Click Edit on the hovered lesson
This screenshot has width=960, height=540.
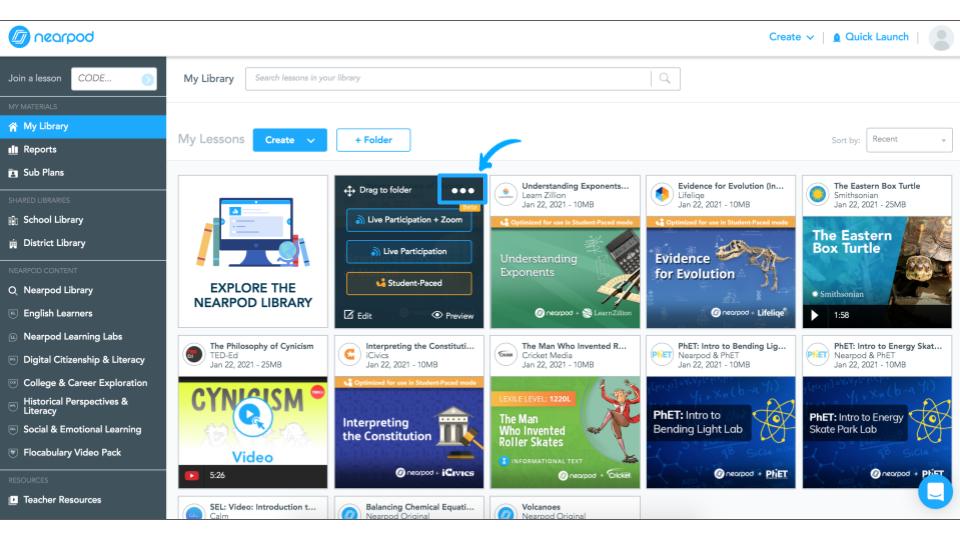click(x=357, y=315)
